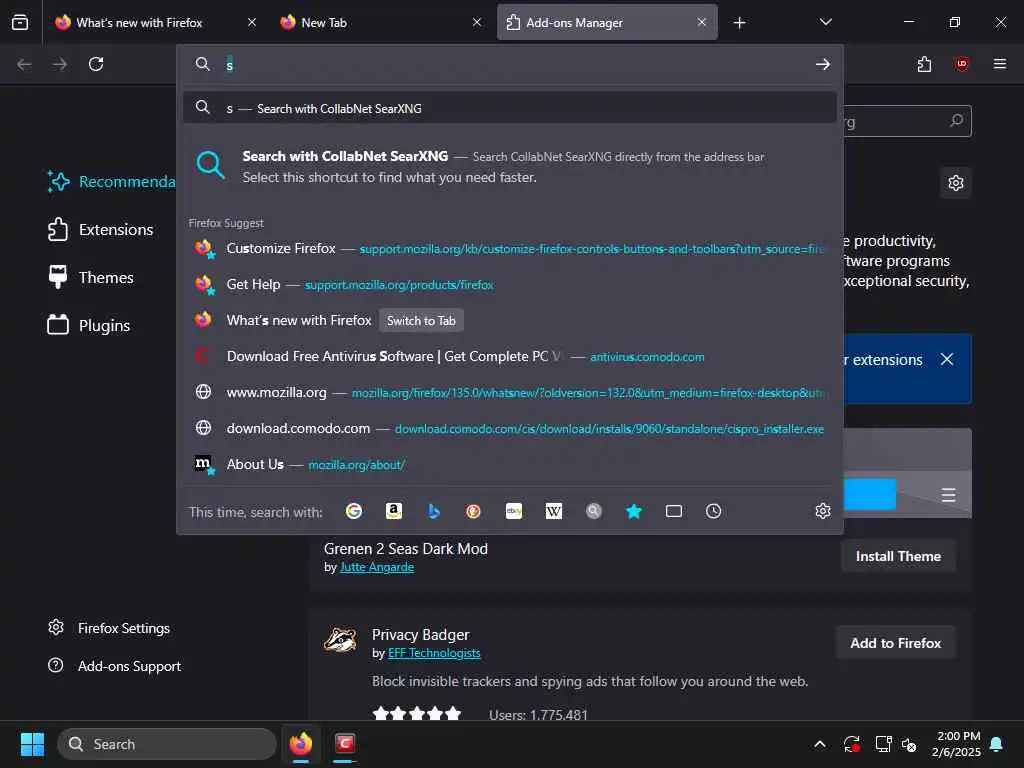The width and height of the screenshot is (1024, 768).
Task: Open www.mozilla.org suggestion
Action: (x=510, y=392)
